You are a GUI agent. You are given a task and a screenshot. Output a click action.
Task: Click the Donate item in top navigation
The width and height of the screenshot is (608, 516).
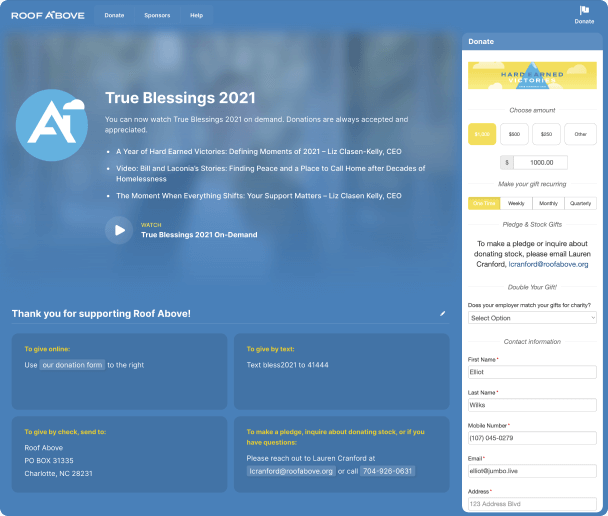(116, 15)
